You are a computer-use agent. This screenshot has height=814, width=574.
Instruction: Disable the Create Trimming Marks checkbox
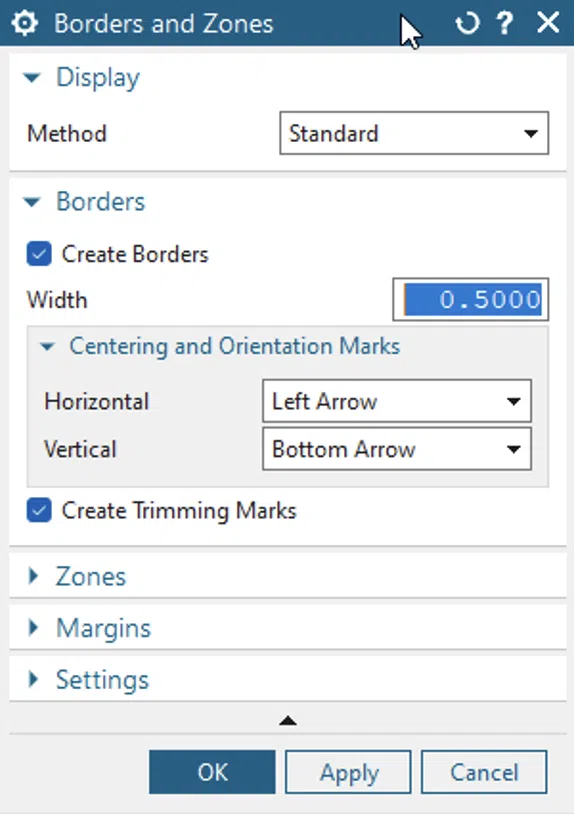[39, 510]
